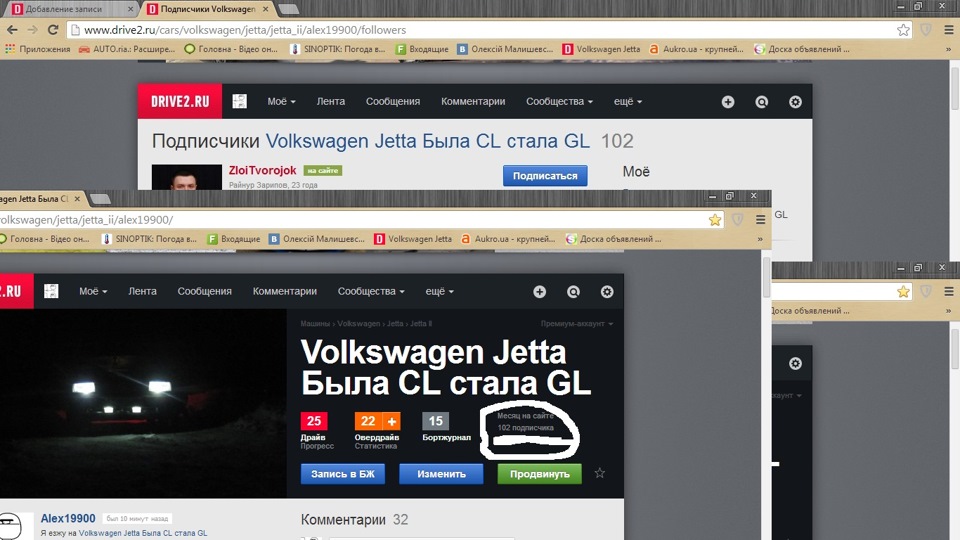The width and height of the screenshot is (960, 540).
Task: Click Подписаться button next to ZloiTvorojok
Action: click(x=545, y=176)
